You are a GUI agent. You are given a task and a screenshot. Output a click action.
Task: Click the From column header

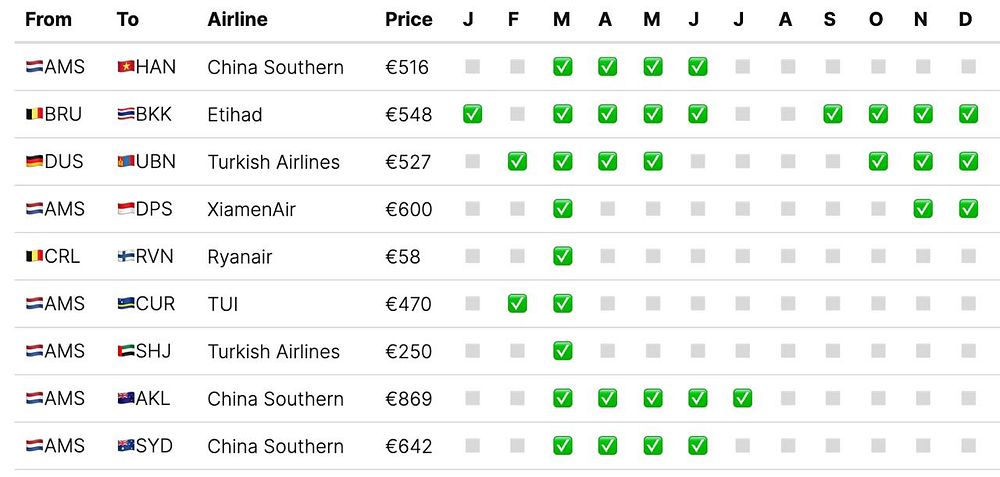48,19
